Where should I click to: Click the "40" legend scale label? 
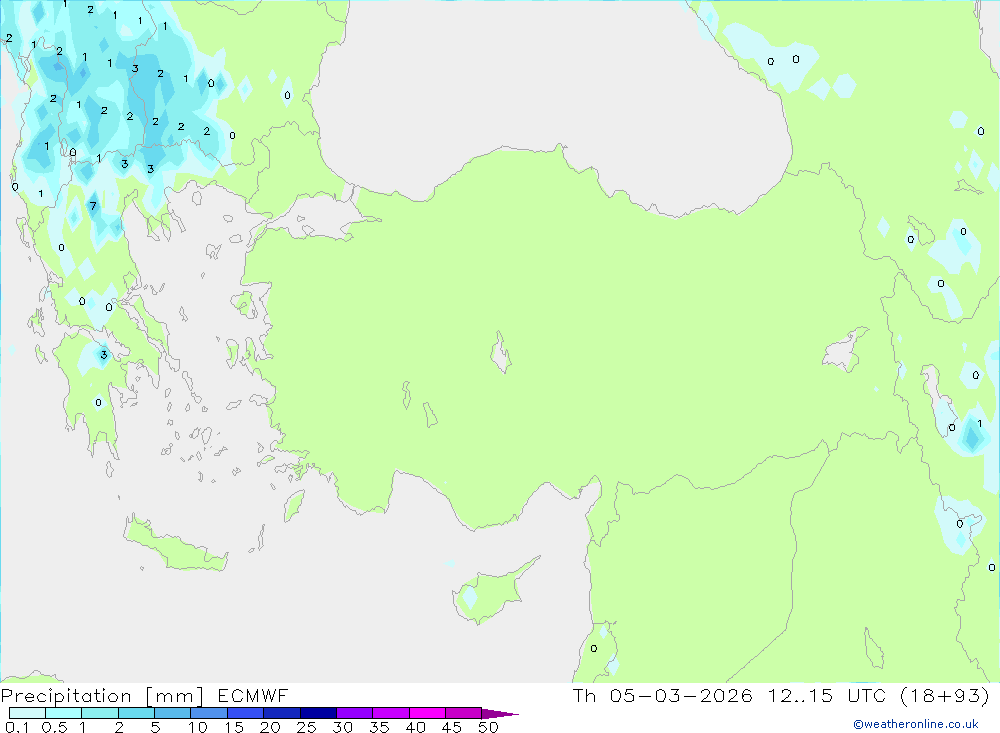pos(416,727)
